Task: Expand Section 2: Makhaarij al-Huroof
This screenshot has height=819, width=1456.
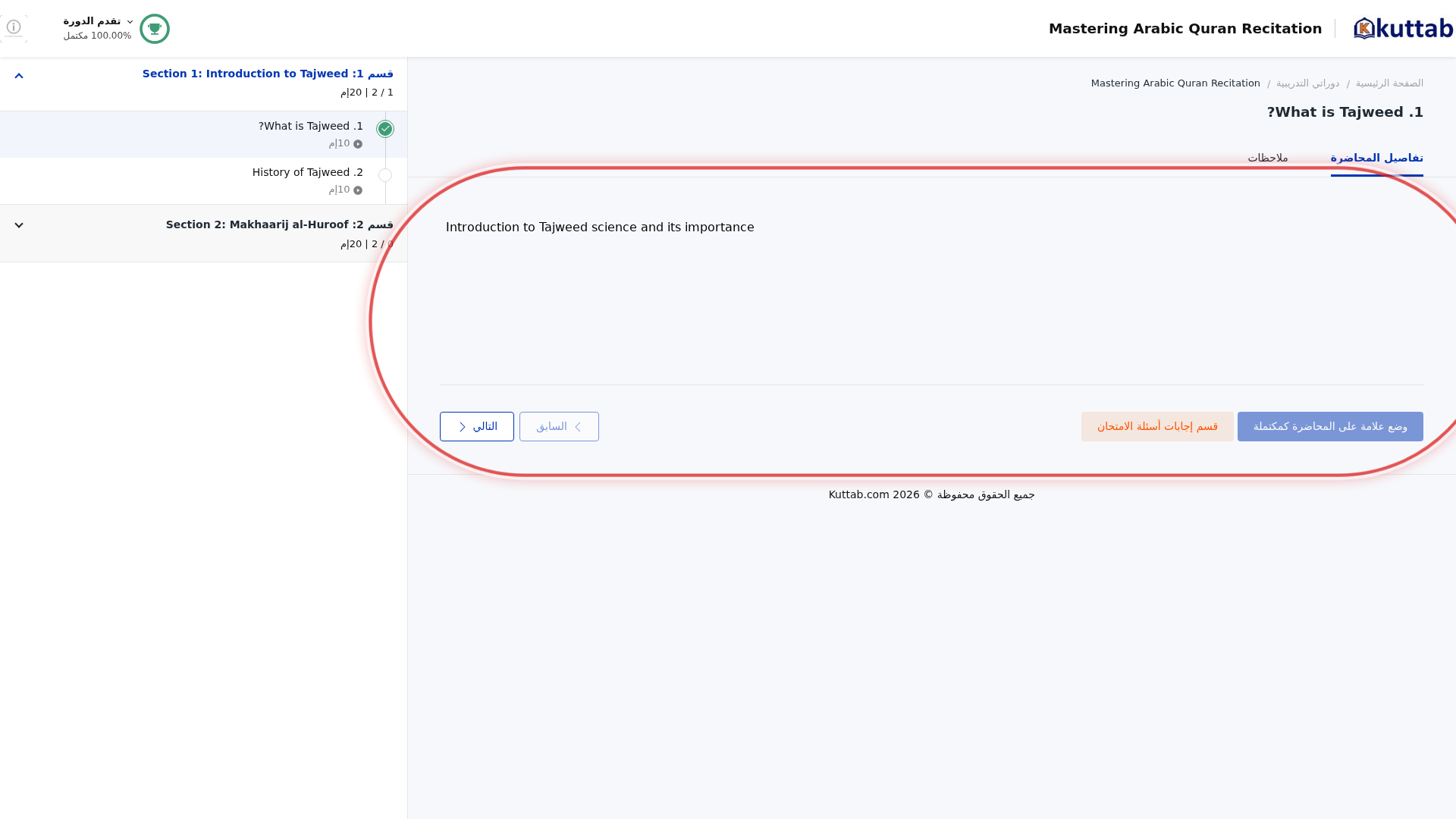Action: 19,225
